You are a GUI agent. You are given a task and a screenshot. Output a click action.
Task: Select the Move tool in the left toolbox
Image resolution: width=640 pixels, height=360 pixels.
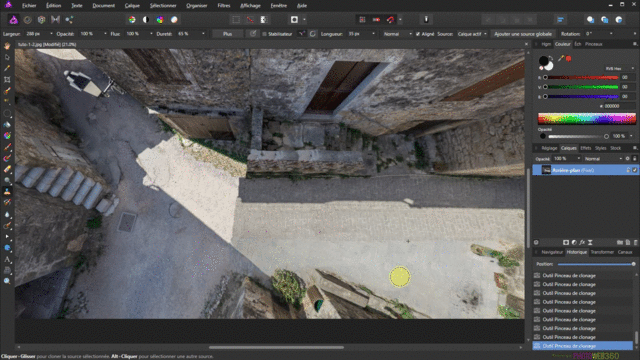[7, 57]
